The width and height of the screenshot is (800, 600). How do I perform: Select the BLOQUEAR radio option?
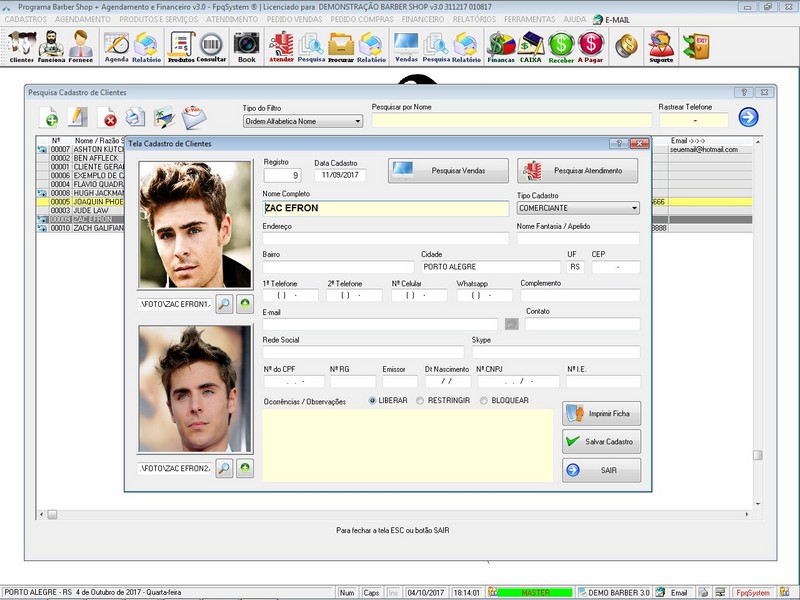(484, 401)
